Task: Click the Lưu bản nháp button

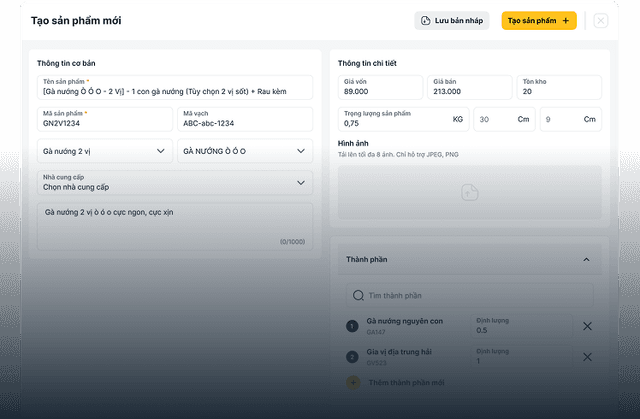Action: tap(452, 20)
